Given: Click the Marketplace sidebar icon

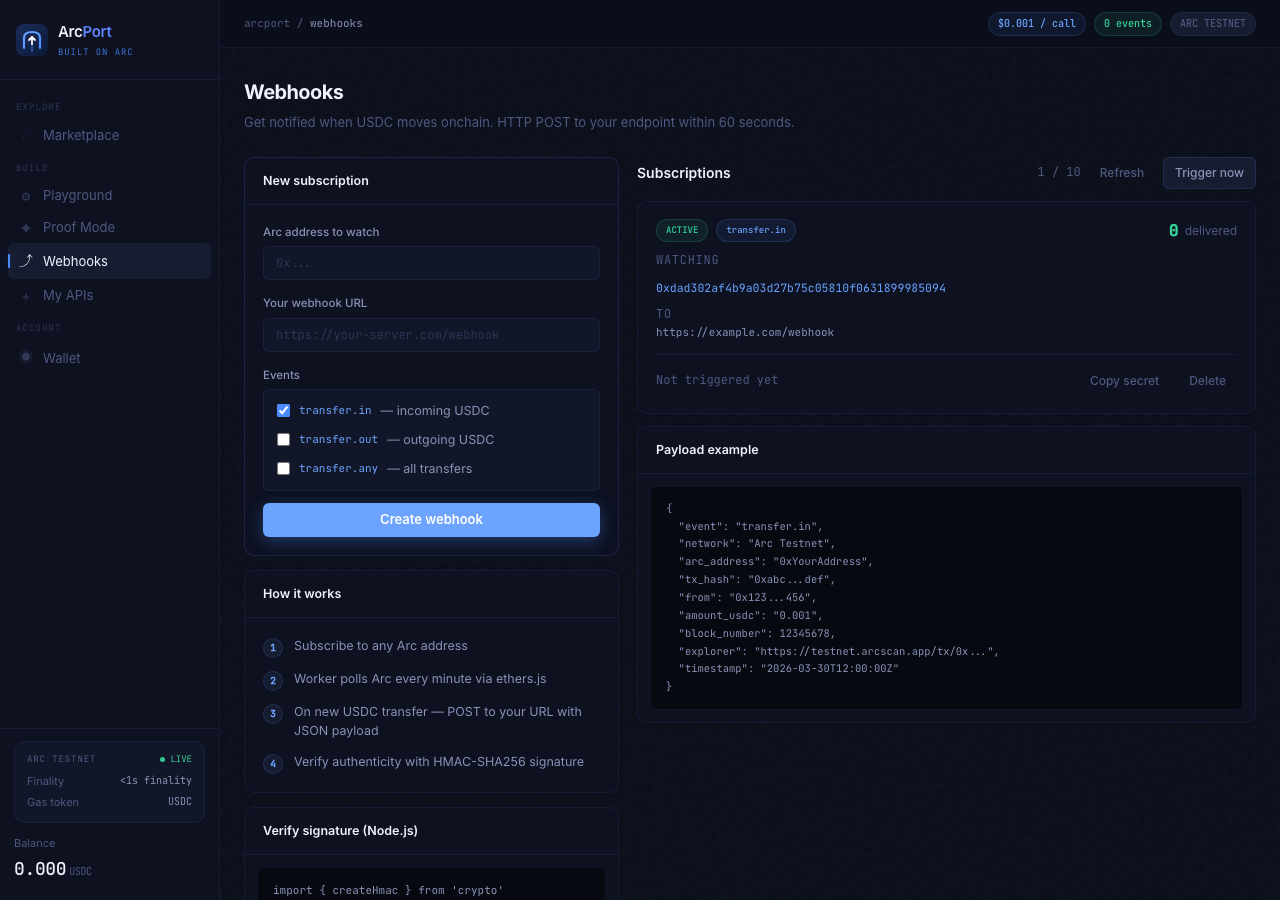Looking at the screenshot, I should [x=26, y=135].
